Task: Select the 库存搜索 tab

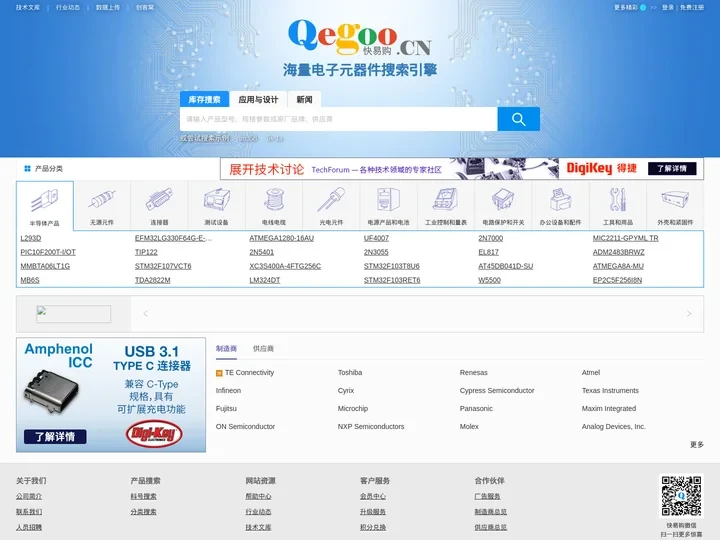Action: pyautogui.click(x=204, y=99)
